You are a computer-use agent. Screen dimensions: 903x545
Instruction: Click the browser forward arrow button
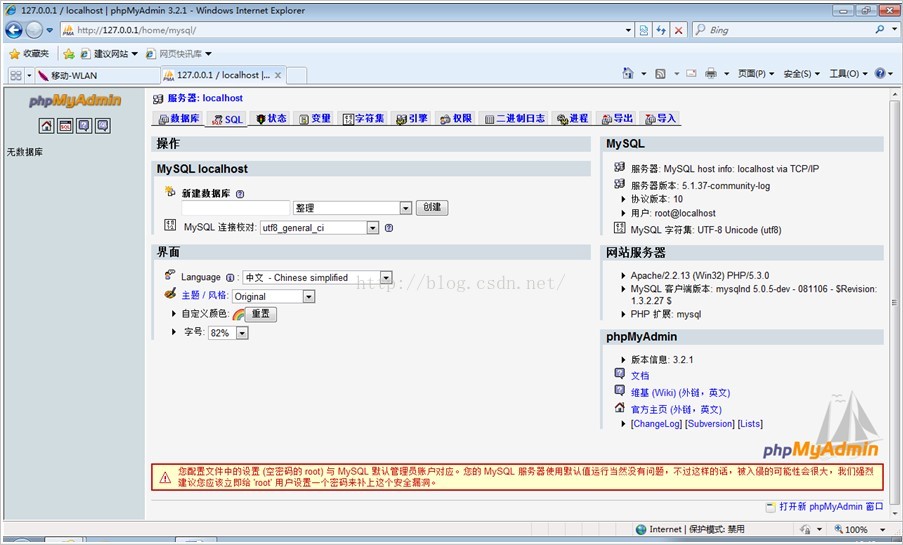coord(34,30)
